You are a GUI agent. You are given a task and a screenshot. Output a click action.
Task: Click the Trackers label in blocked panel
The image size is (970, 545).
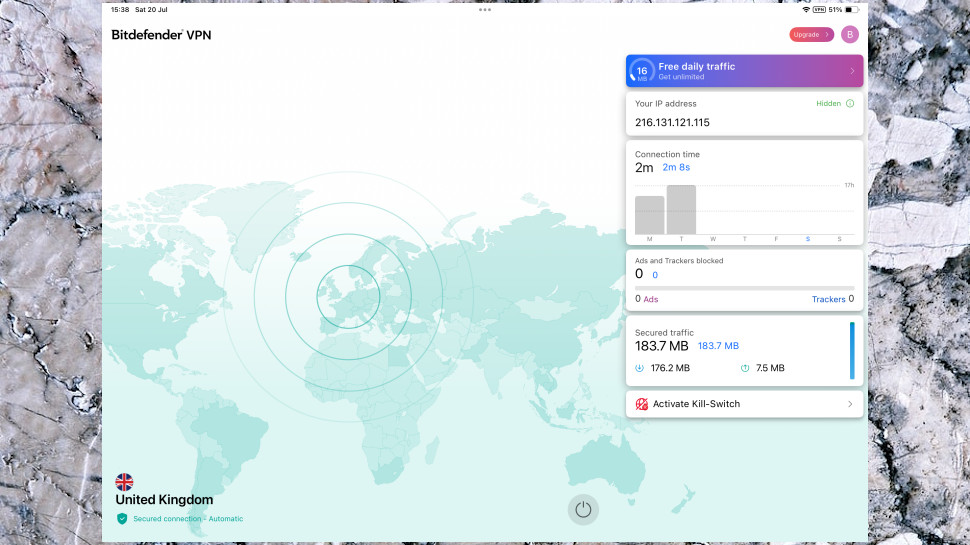coord(828,299)
